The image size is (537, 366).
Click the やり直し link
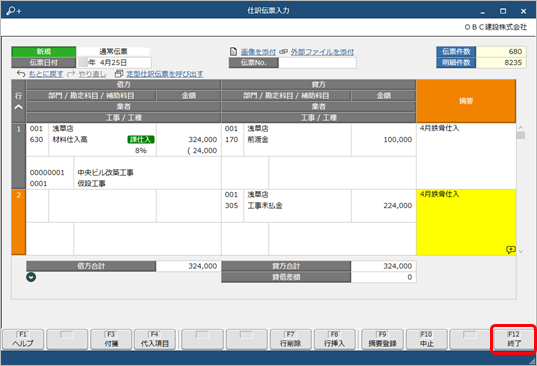92,74
